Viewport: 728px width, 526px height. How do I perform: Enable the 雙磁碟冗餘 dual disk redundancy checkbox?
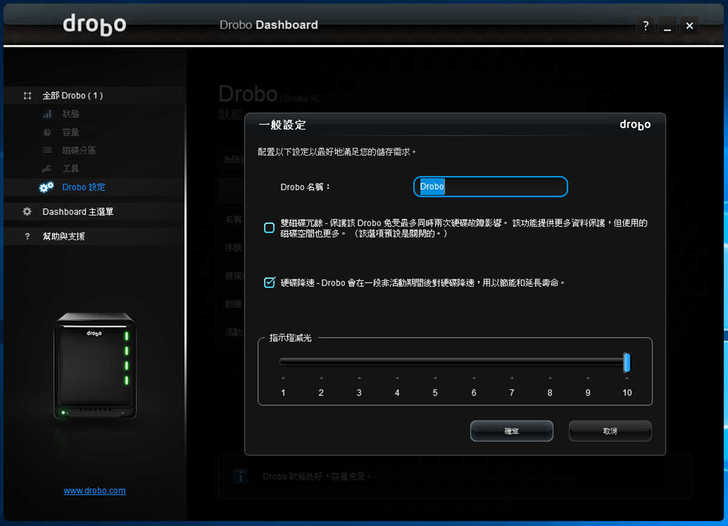point(269,228)
